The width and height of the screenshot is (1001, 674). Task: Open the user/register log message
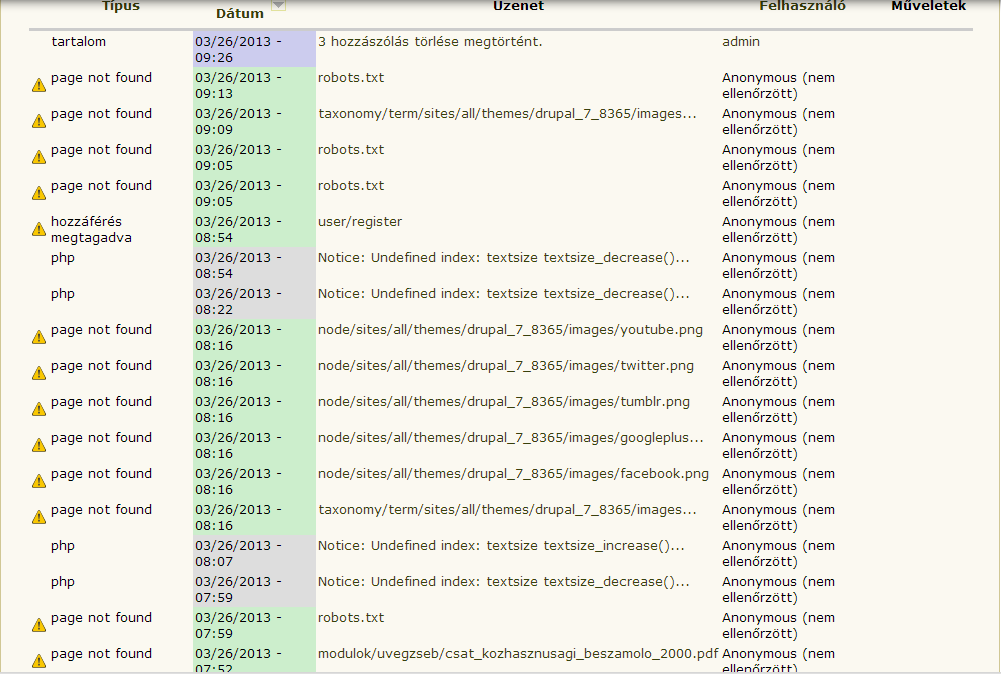[x=360, y=222]
